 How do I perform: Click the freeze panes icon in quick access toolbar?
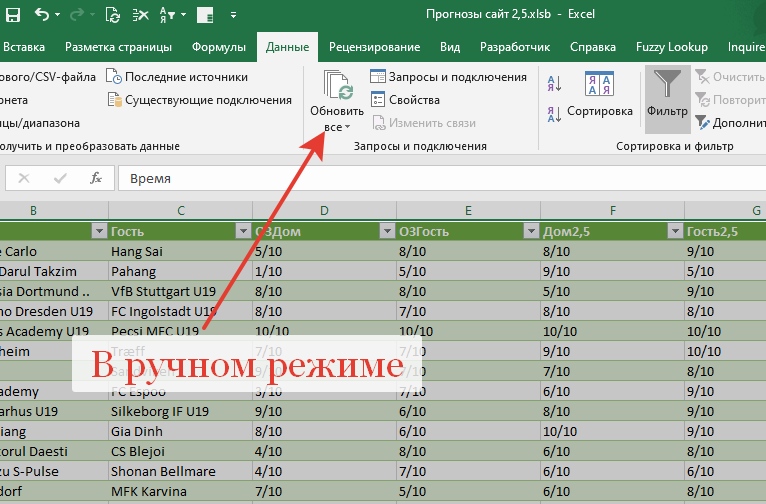(205, 15)
